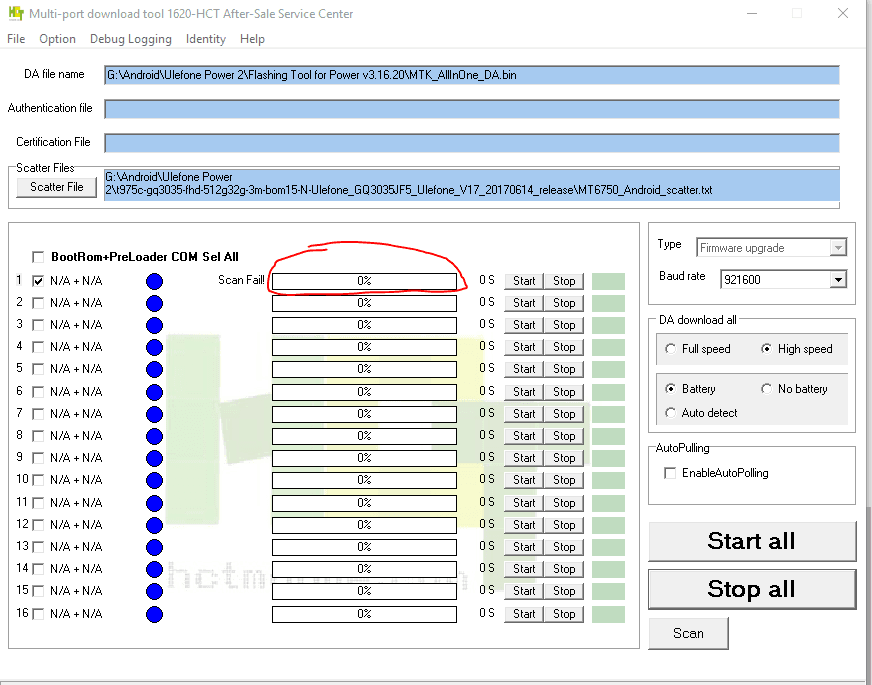Viewport: 872px width, 685px height.
Task: Open the File menu
Action: click(16, 39)
